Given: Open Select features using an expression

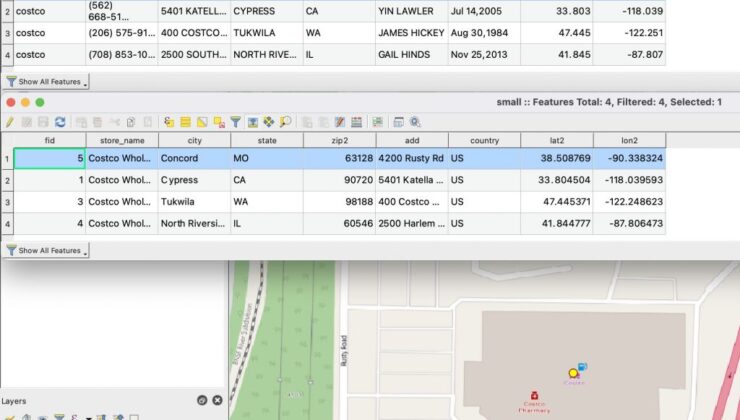Looking at the screenshot, I should [169, 122].
